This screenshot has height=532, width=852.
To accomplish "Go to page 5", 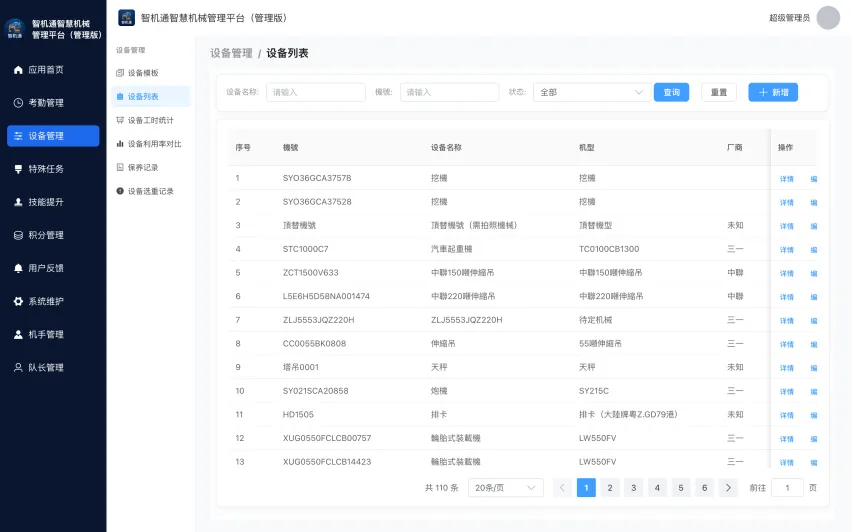I will (681, 488).
